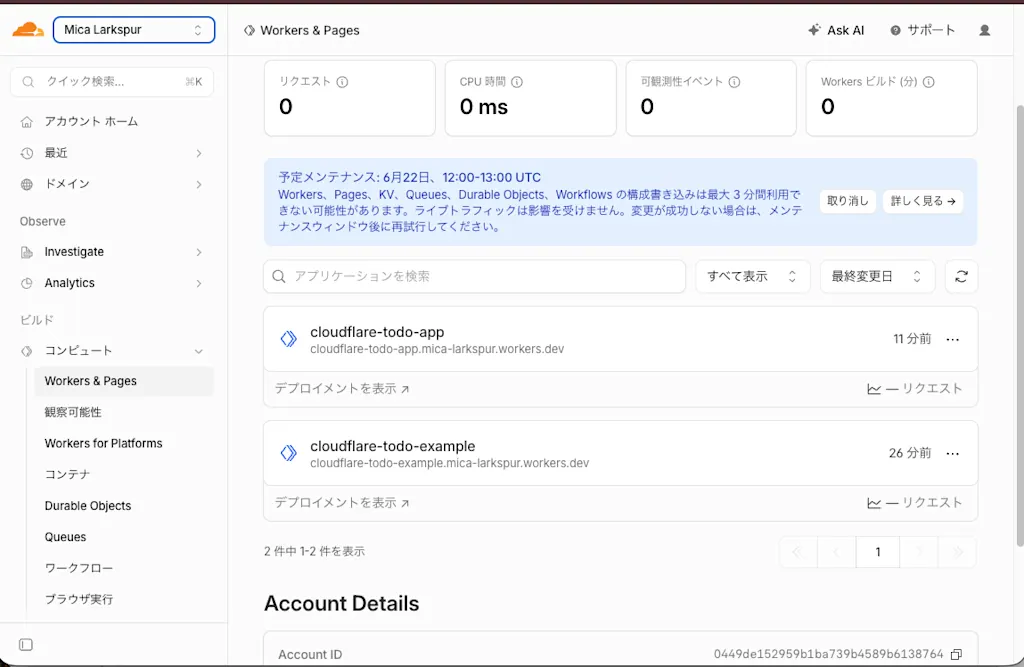The height and width of the screenshot is (667, 1024).
Task: Click info icon next to リクエスト
Action: pos(342,82)
